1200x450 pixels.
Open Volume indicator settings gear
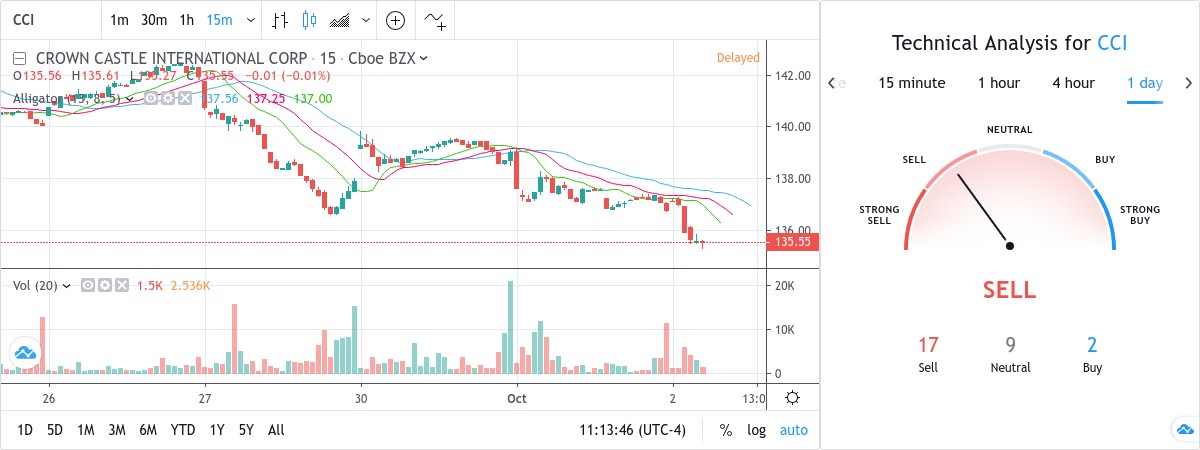[105, 285]
